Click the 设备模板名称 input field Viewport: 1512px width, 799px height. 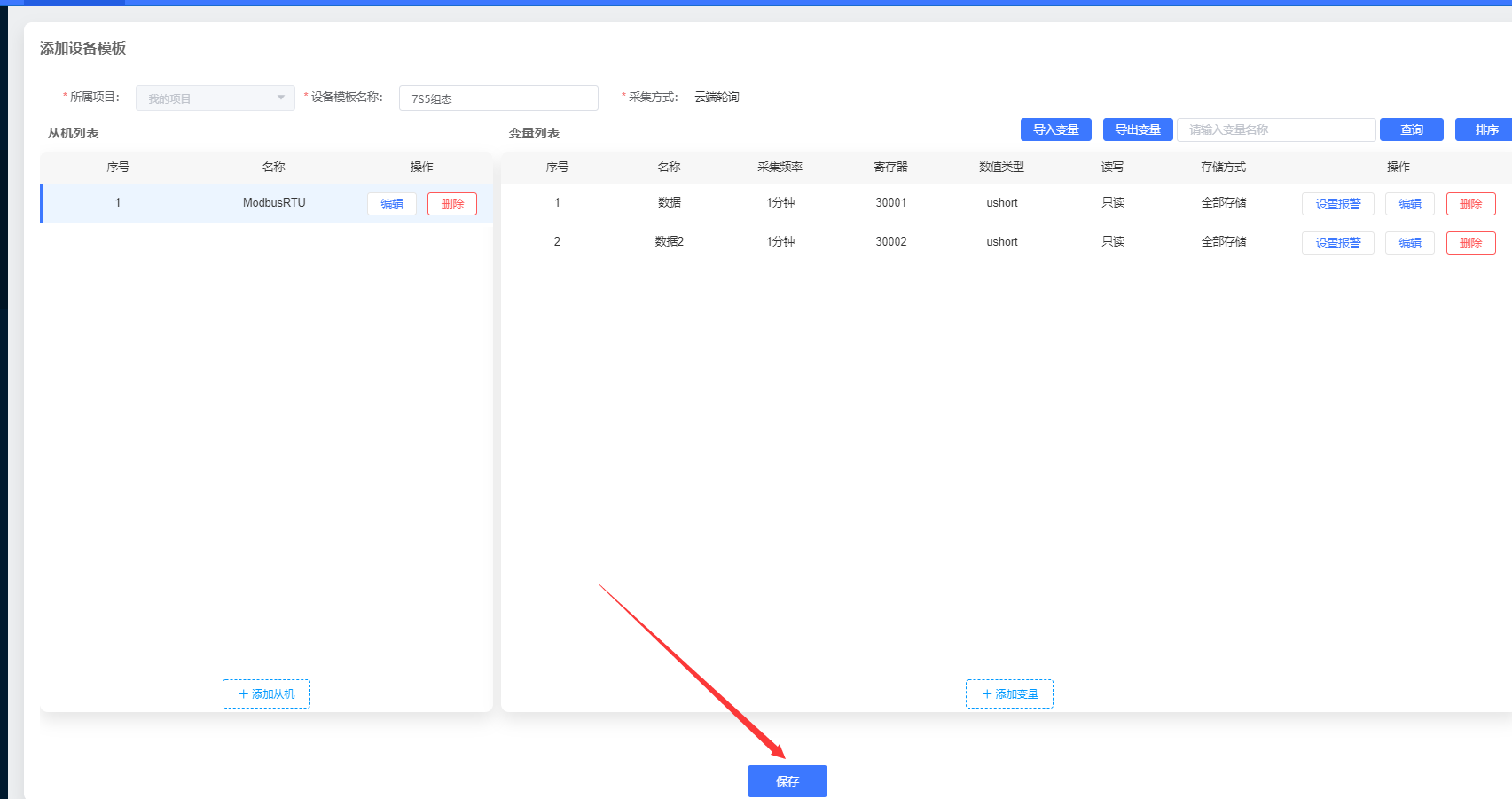[498, 98]
